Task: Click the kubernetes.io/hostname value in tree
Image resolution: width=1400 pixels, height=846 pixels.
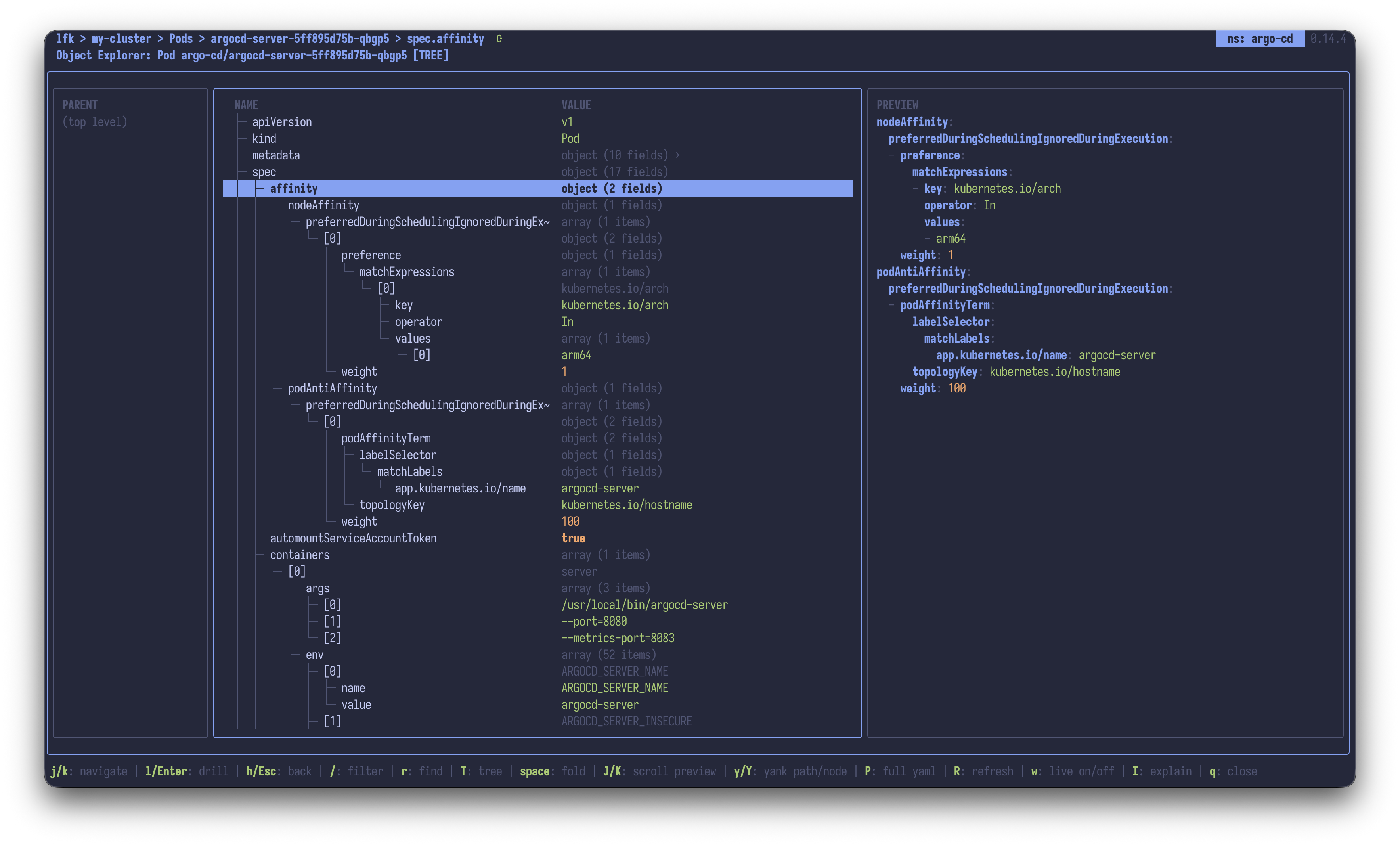Action: 627,505
